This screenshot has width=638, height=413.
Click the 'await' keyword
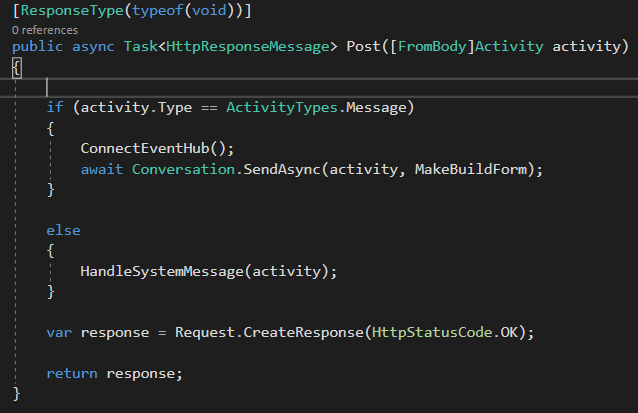point(102,169)
